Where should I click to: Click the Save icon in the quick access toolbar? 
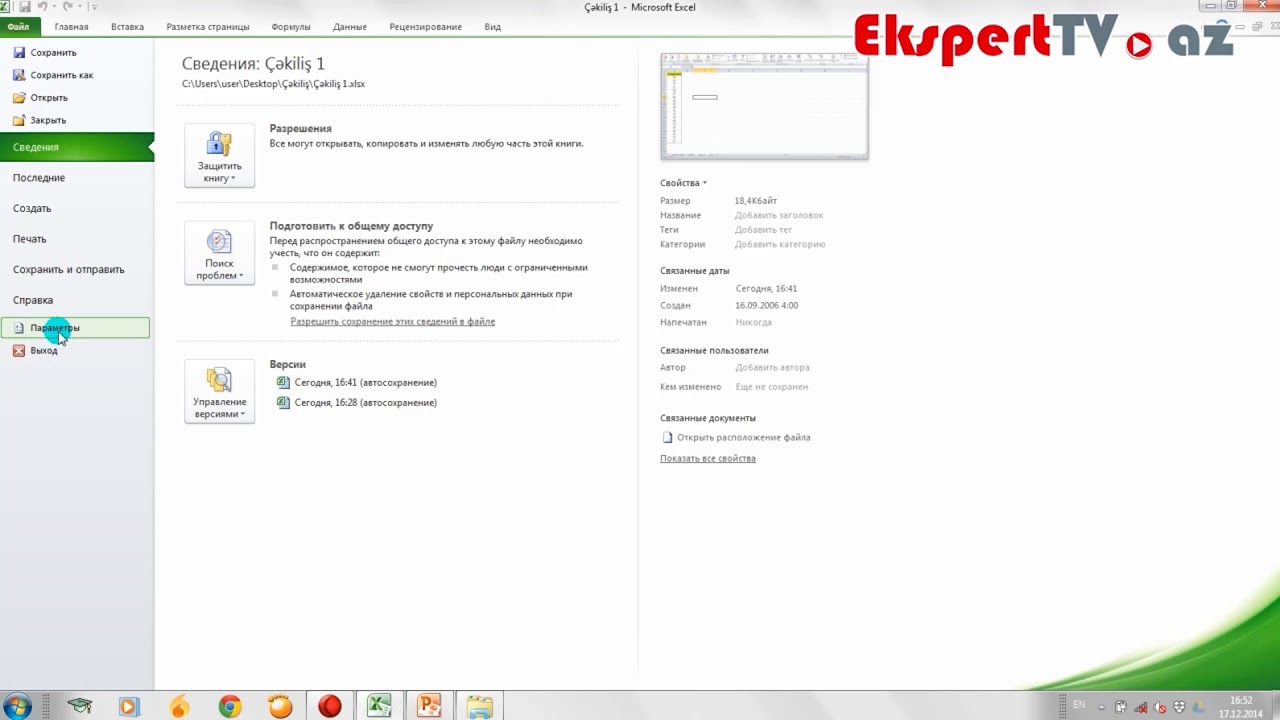click(24, 7)
